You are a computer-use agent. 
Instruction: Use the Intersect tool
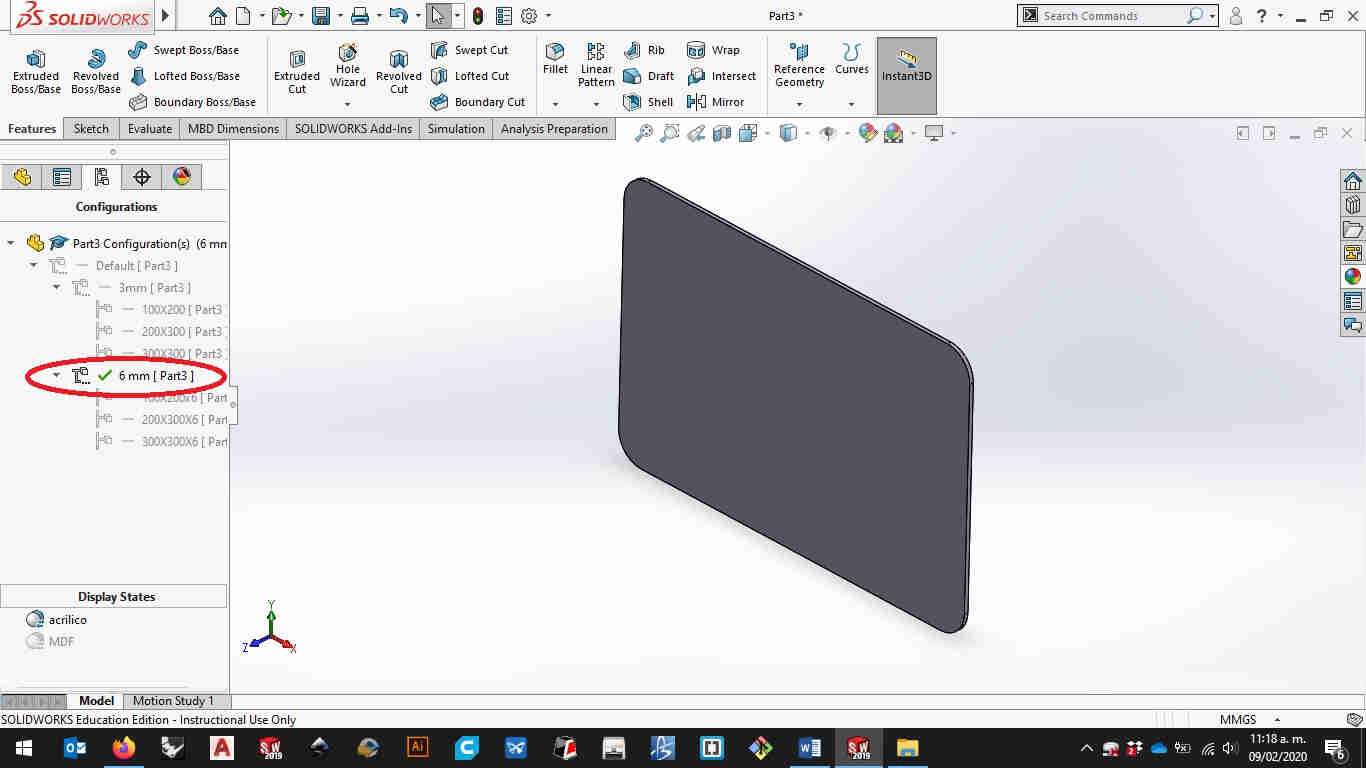721,76
